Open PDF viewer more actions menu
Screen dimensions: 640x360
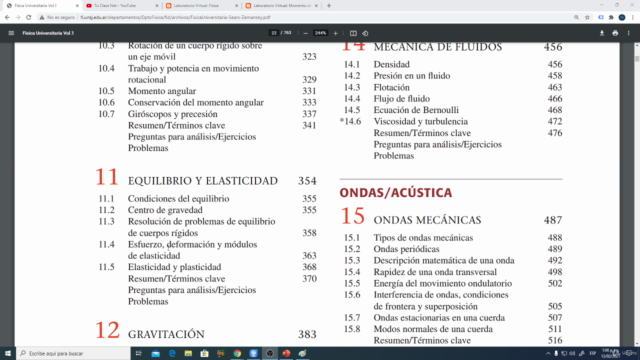tap(629, 33)
